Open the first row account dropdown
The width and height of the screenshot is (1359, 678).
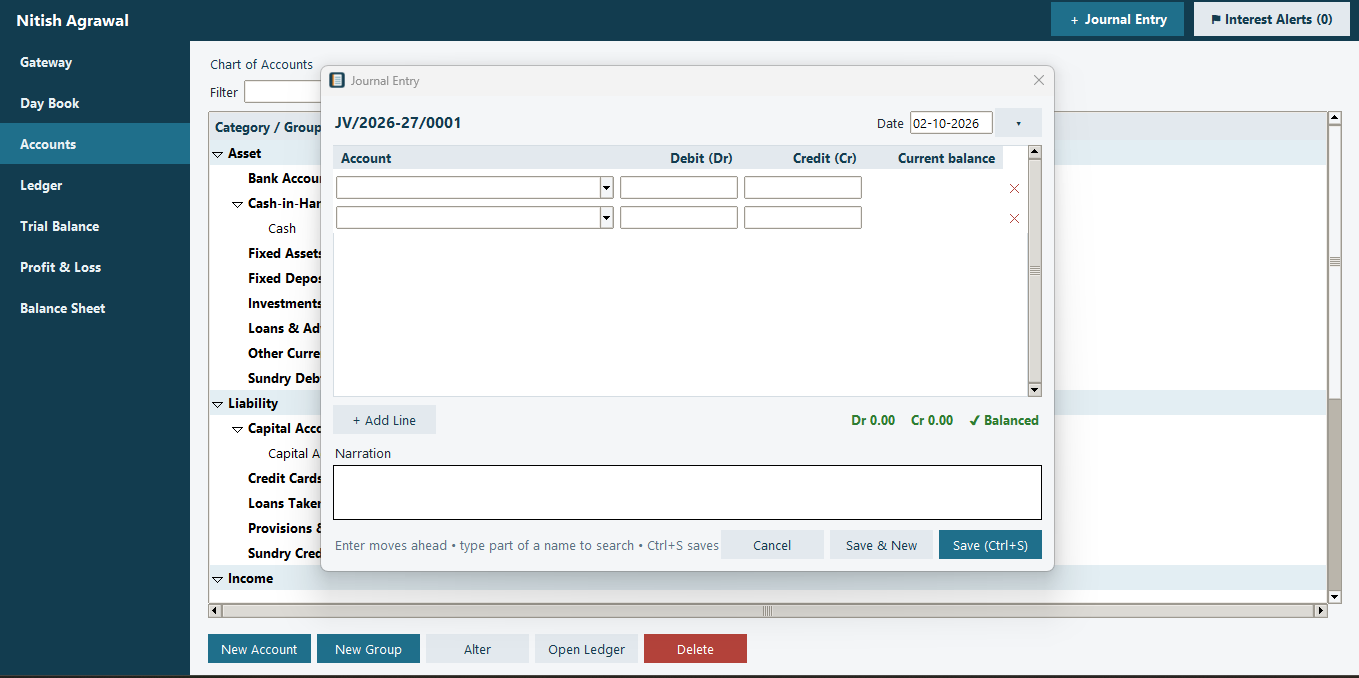coord(606,188)
